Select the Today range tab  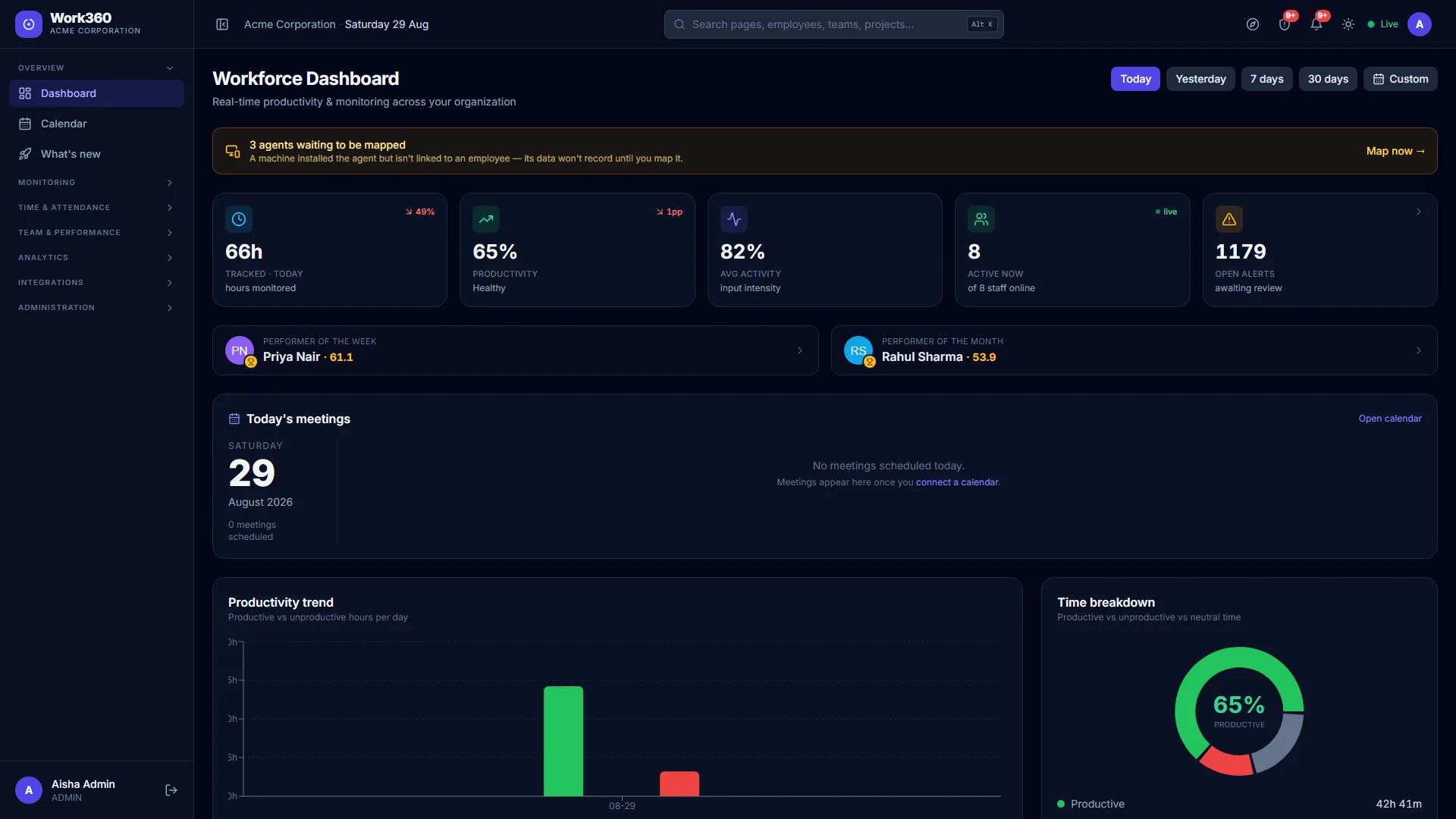[x=1135, y=79]
